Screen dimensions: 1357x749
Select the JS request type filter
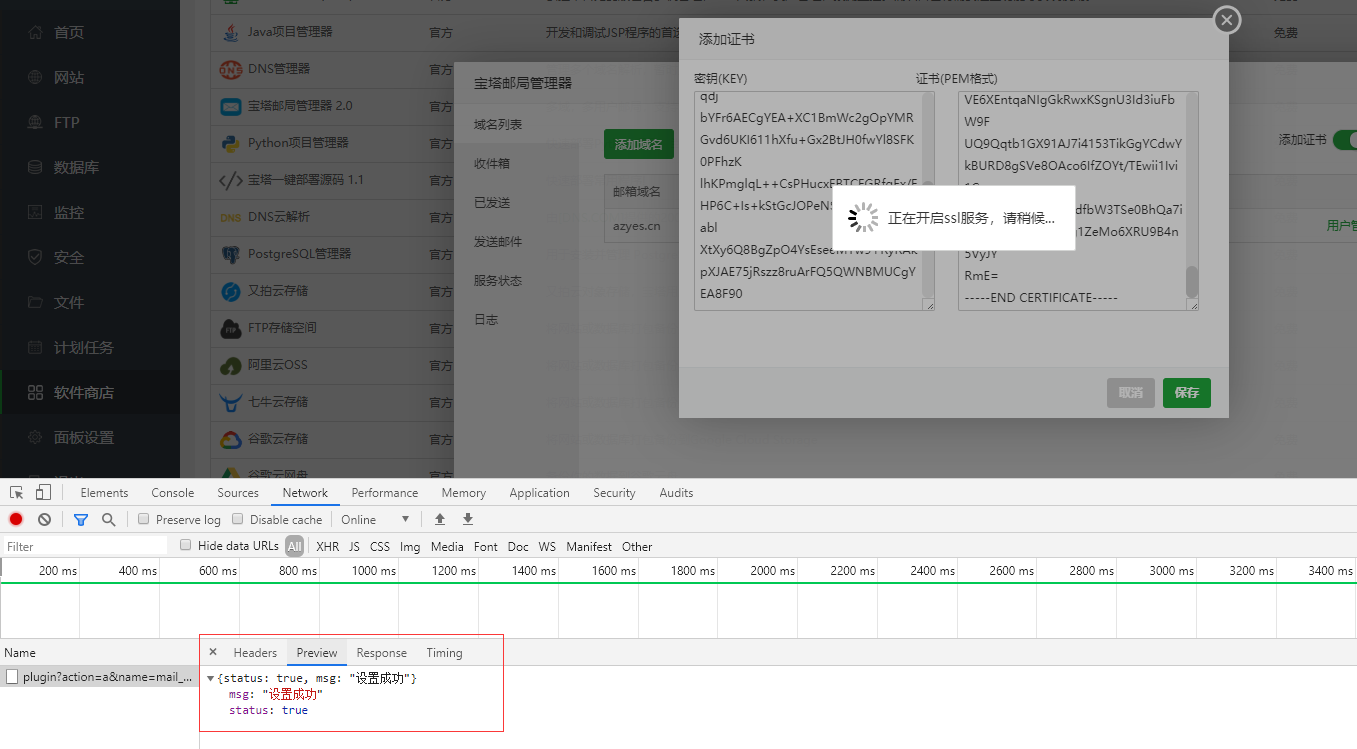(x=354, y=546)
